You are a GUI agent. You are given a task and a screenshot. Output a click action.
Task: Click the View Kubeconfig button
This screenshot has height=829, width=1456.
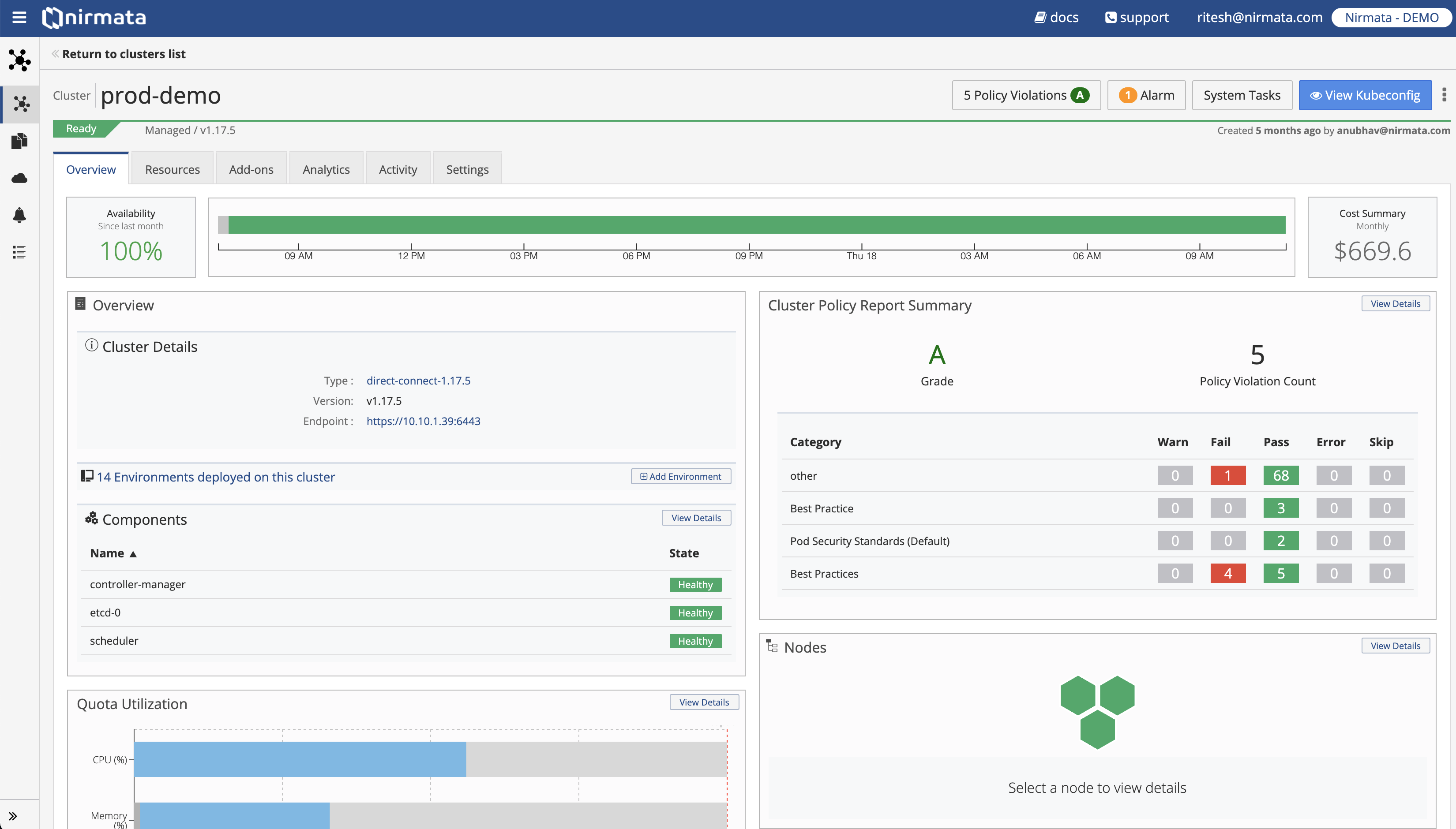click(x=1365, y=95)
